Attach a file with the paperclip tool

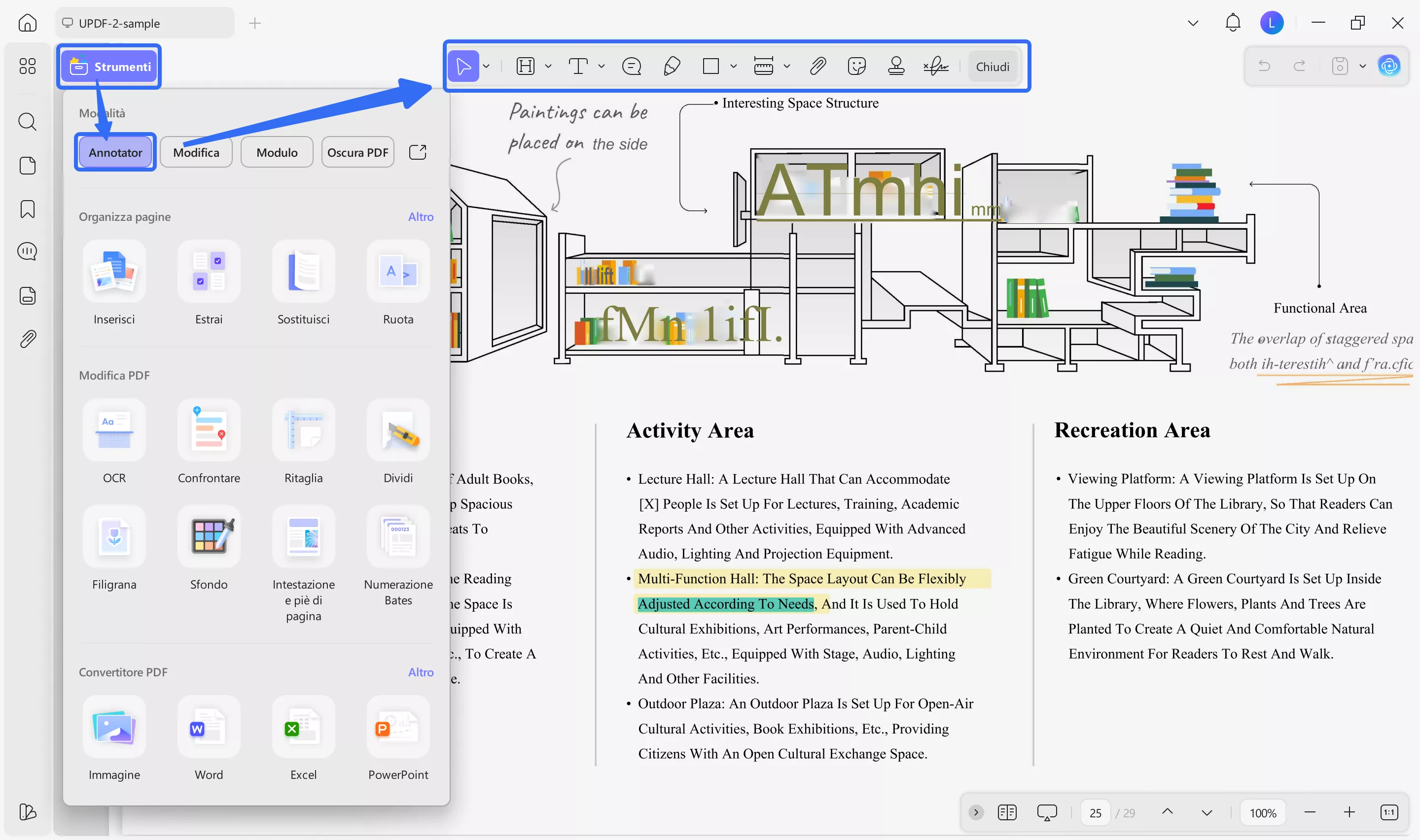(817, 66)
